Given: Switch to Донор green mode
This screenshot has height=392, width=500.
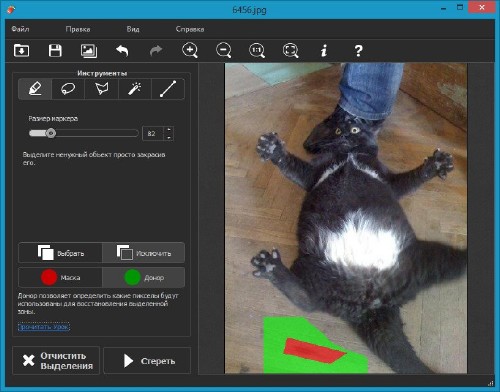Looking at the screenshot, I should tap(143, 277).
